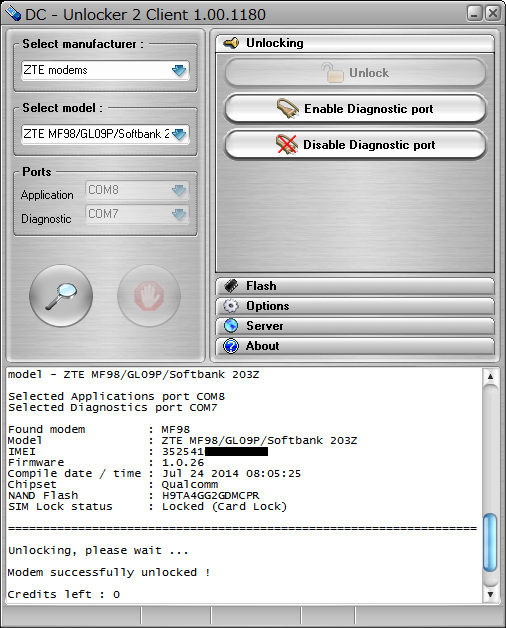Expand the Flash section
This screenshot has height=628, width=506.
click(x=355, y=286)
